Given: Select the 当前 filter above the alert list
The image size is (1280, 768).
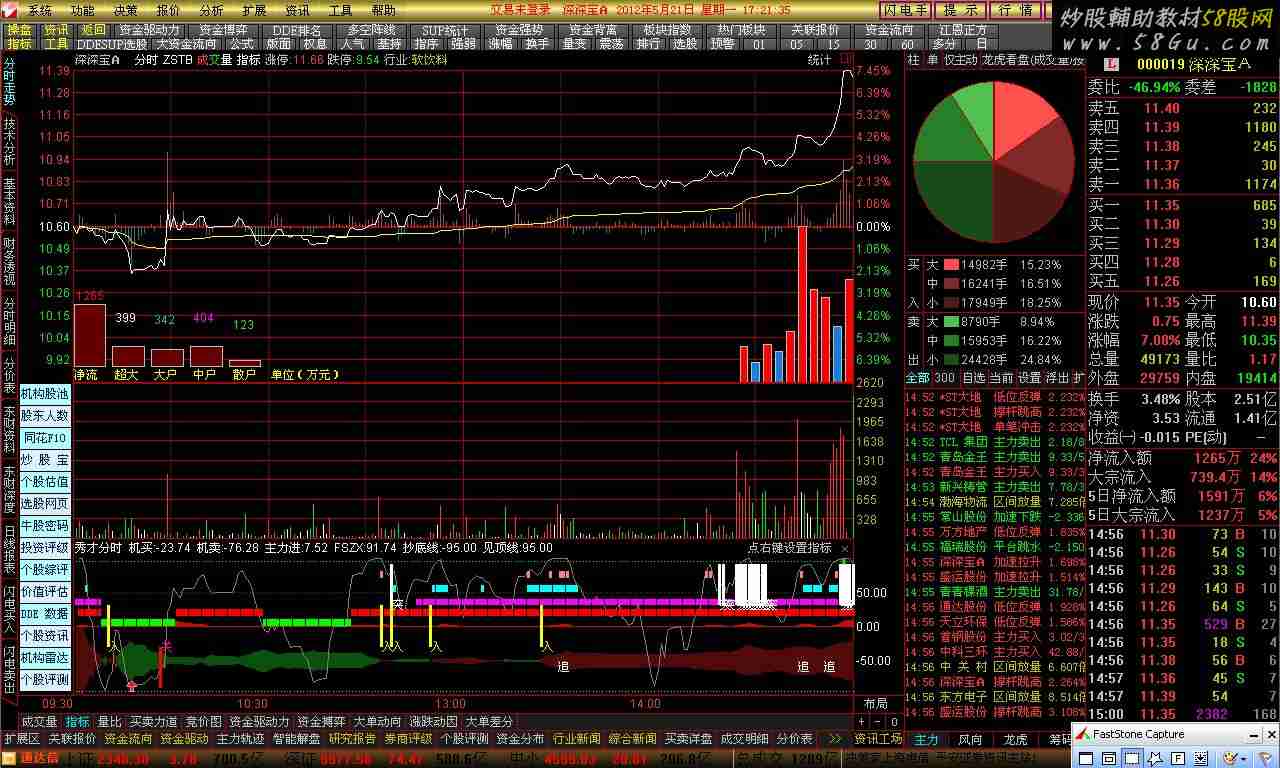Looking at the screenshot, I should pos(1001,378).
